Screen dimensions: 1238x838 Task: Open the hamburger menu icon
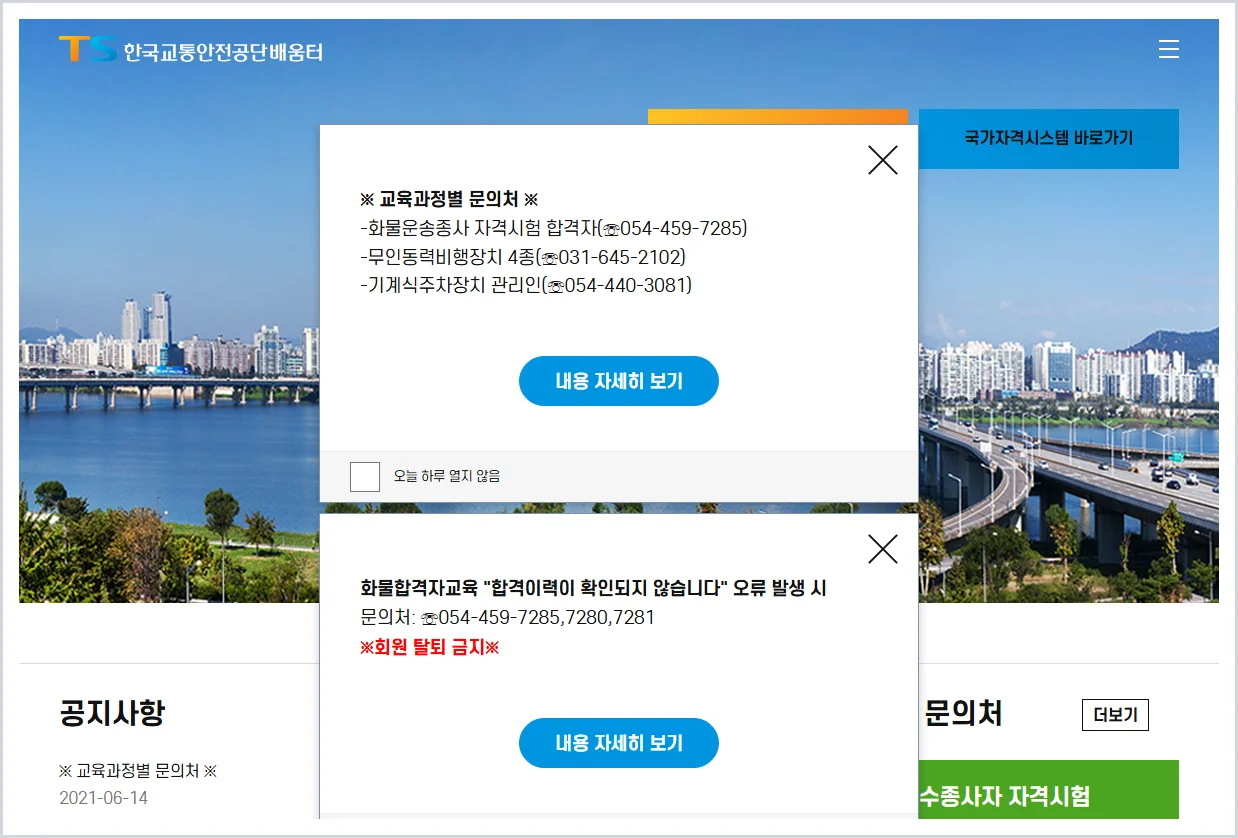click(x=1168, y=49)
